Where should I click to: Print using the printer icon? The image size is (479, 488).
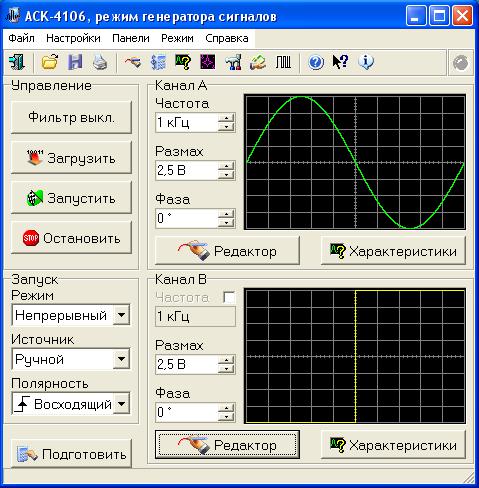[x=100, y=62]
